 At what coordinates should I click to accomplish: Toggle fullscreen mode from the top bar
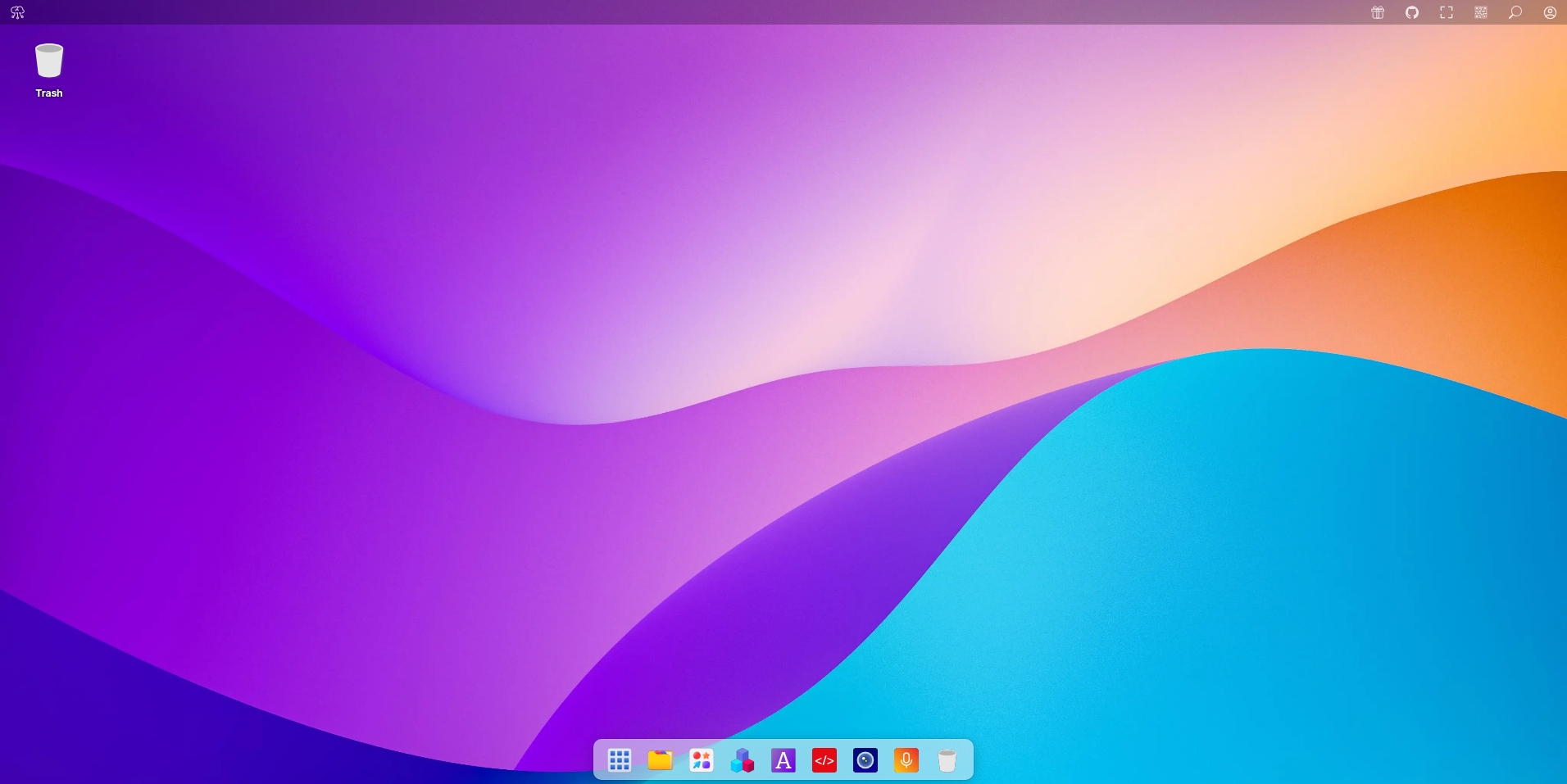[1447, 12]
